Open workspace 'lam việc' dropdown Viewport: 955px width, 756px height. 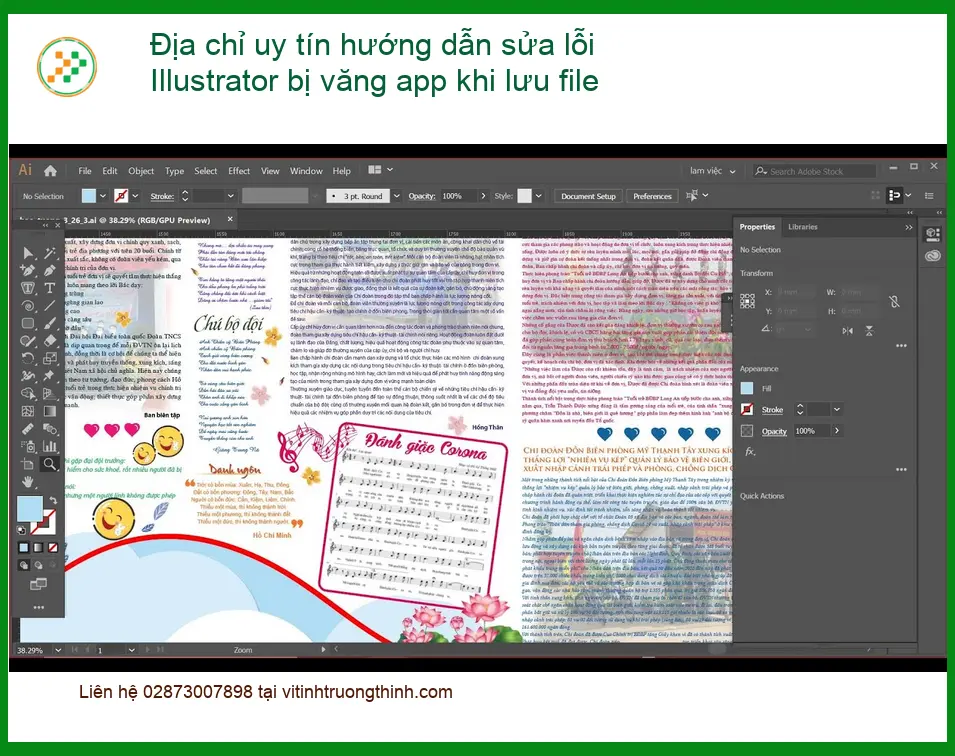(x=713, y=171)
